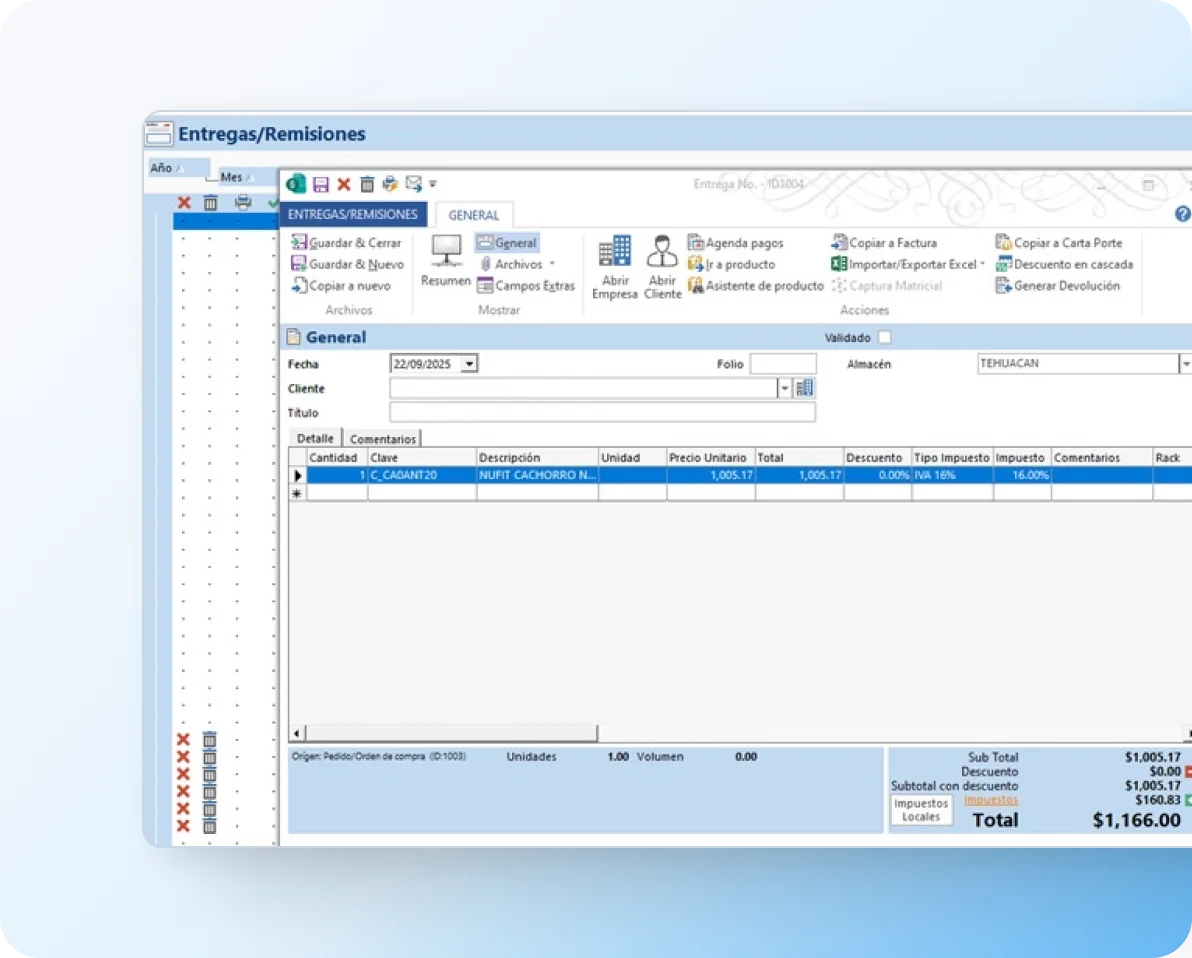Click the client lookup icon beside Cliente field
Image resolution: width=1192 pixels, height=958 pixels.
click(805, 388)
